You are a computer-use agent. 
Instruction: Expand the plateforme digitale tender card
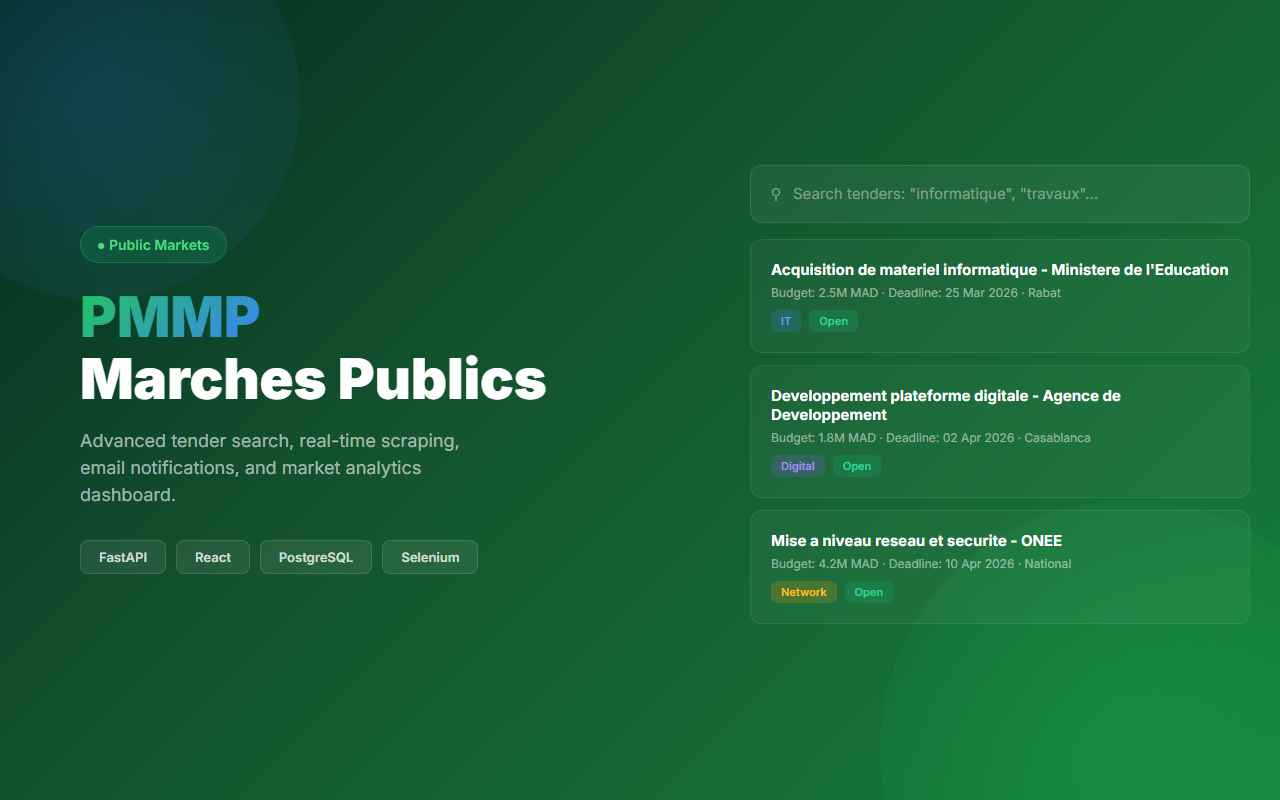999,431
